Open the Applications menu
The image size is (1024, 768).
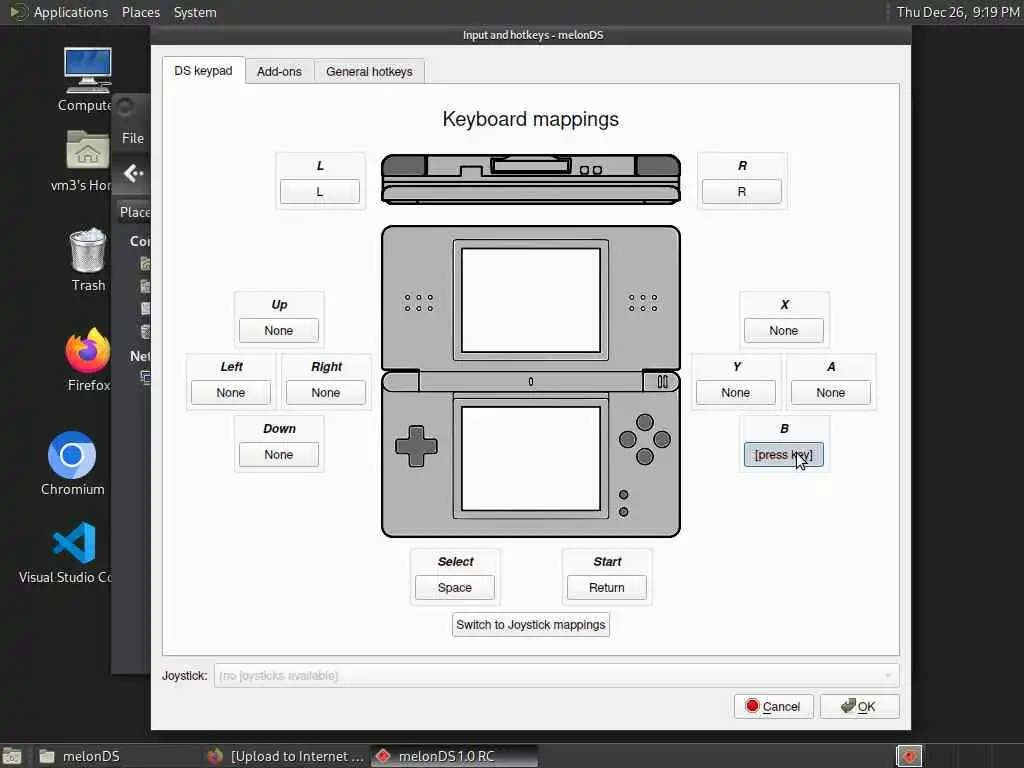click(x=71, y=12)
